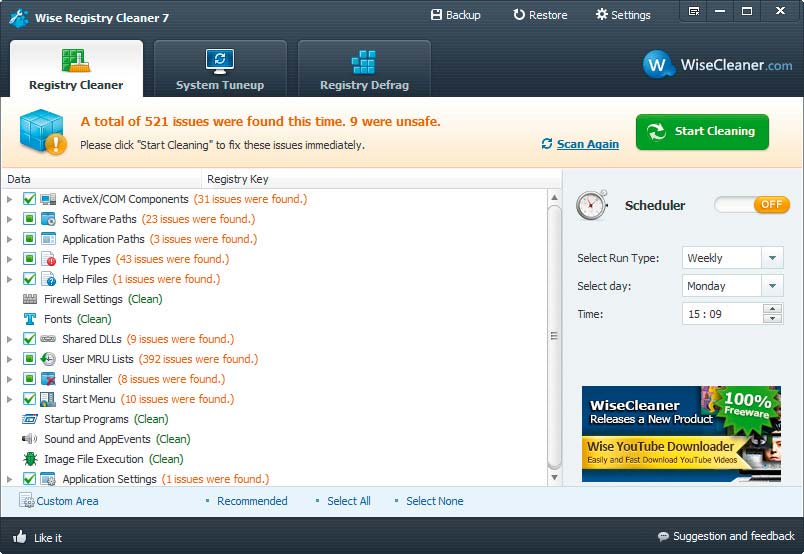Click the Startup Programs icon
The image size is (804, 554).
coord(30,419)
